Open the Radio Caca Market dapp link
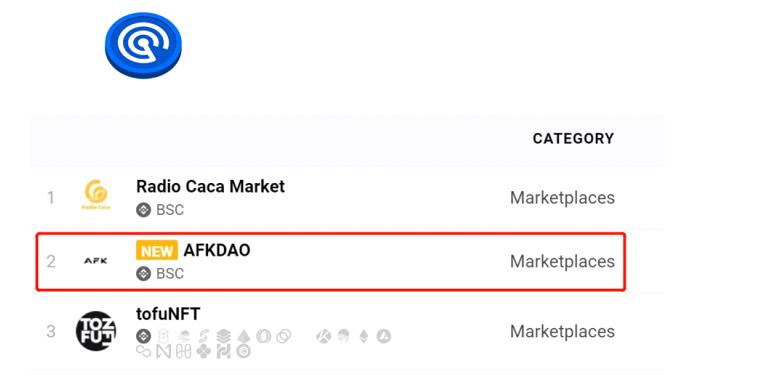The height and width of the screenshot is (379, 770). click(210, 186)
